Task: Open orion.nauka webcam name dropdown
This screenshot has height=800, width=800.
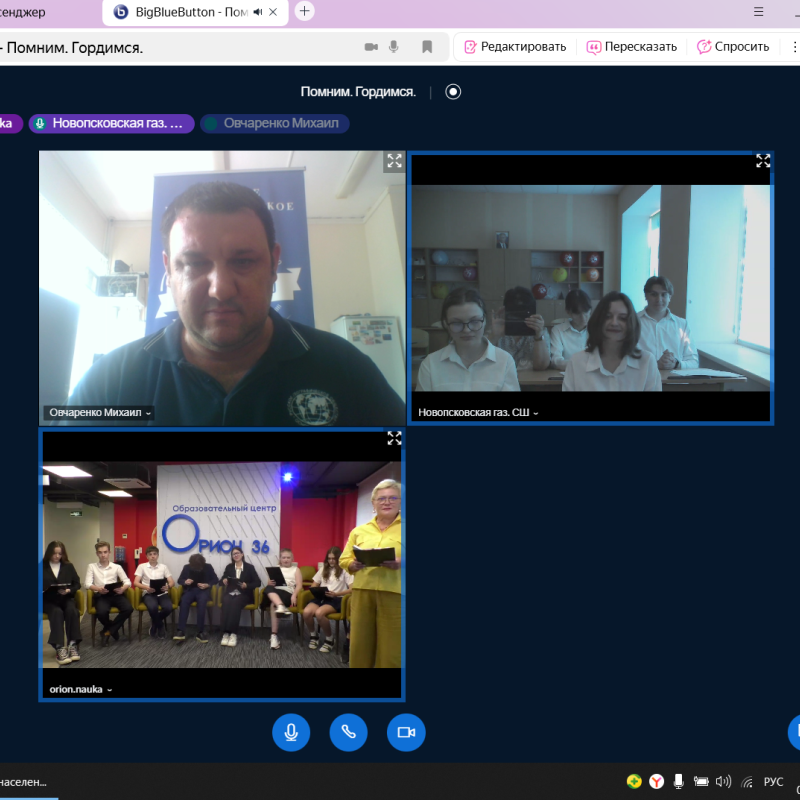Action: tap(81, 689)
